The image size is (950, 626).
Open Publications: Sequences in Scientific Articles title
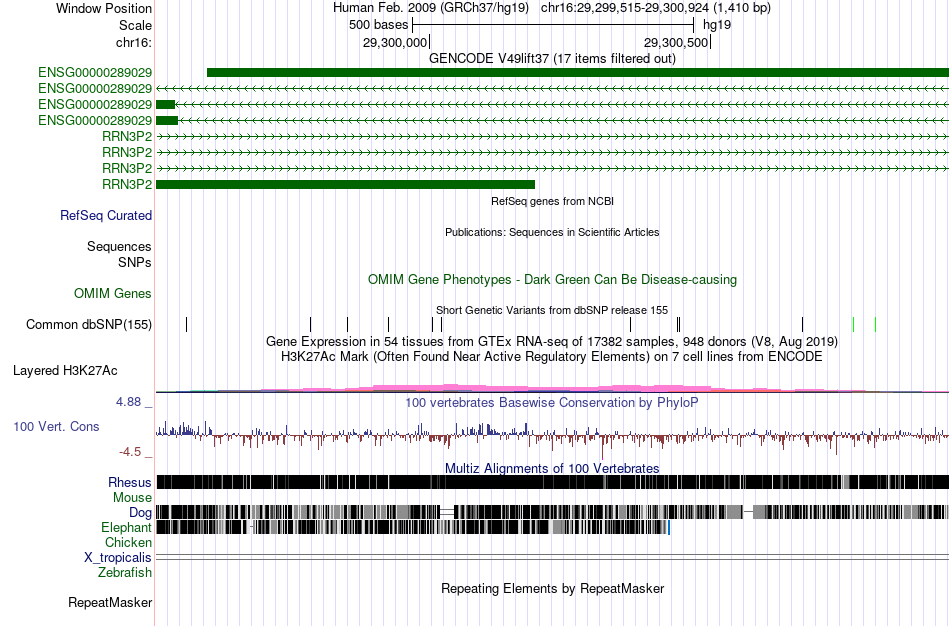pyautogui.click(x=552, y=232)
